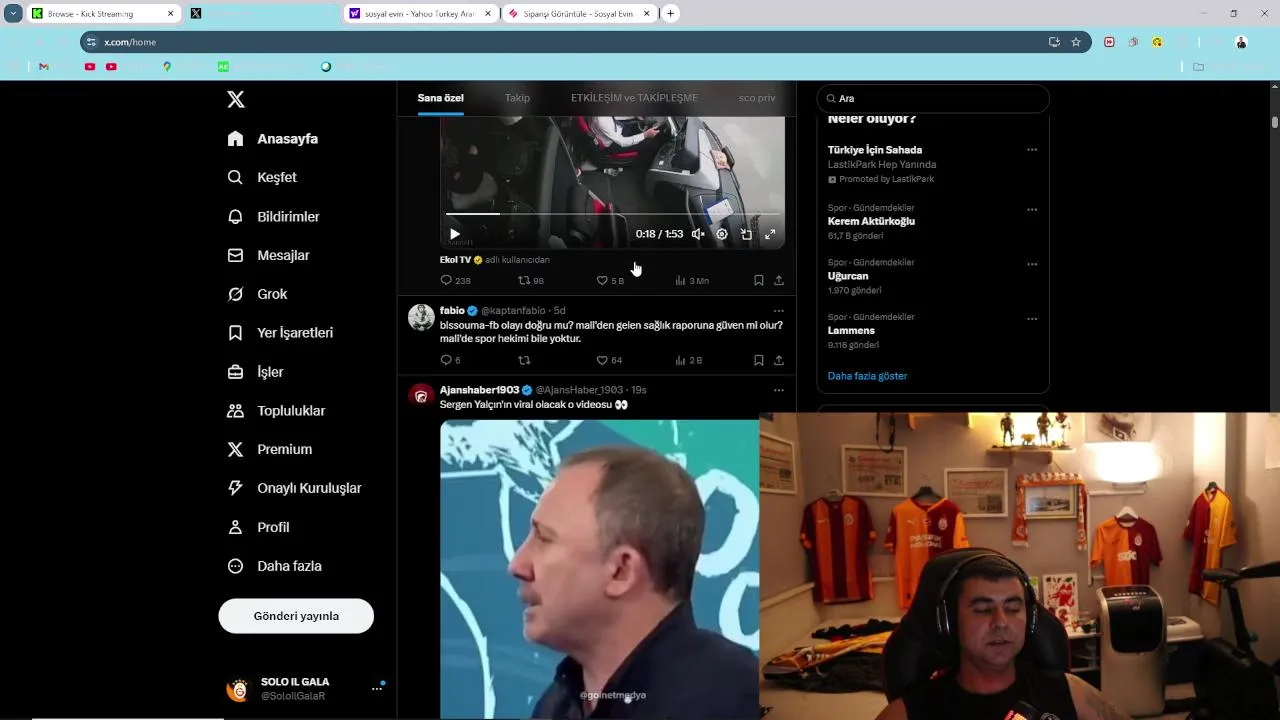Seek along the video progress bar

pyautogui.click(x=612, y=214)
